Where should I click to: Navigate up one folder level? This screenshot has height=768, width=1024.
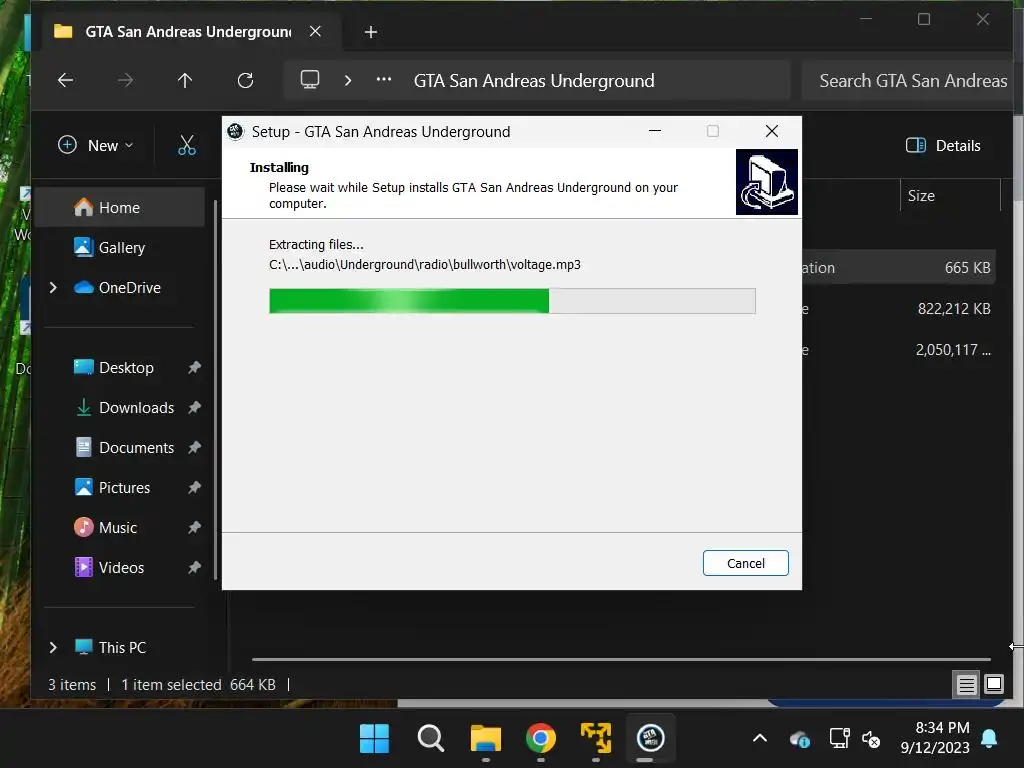185,80
